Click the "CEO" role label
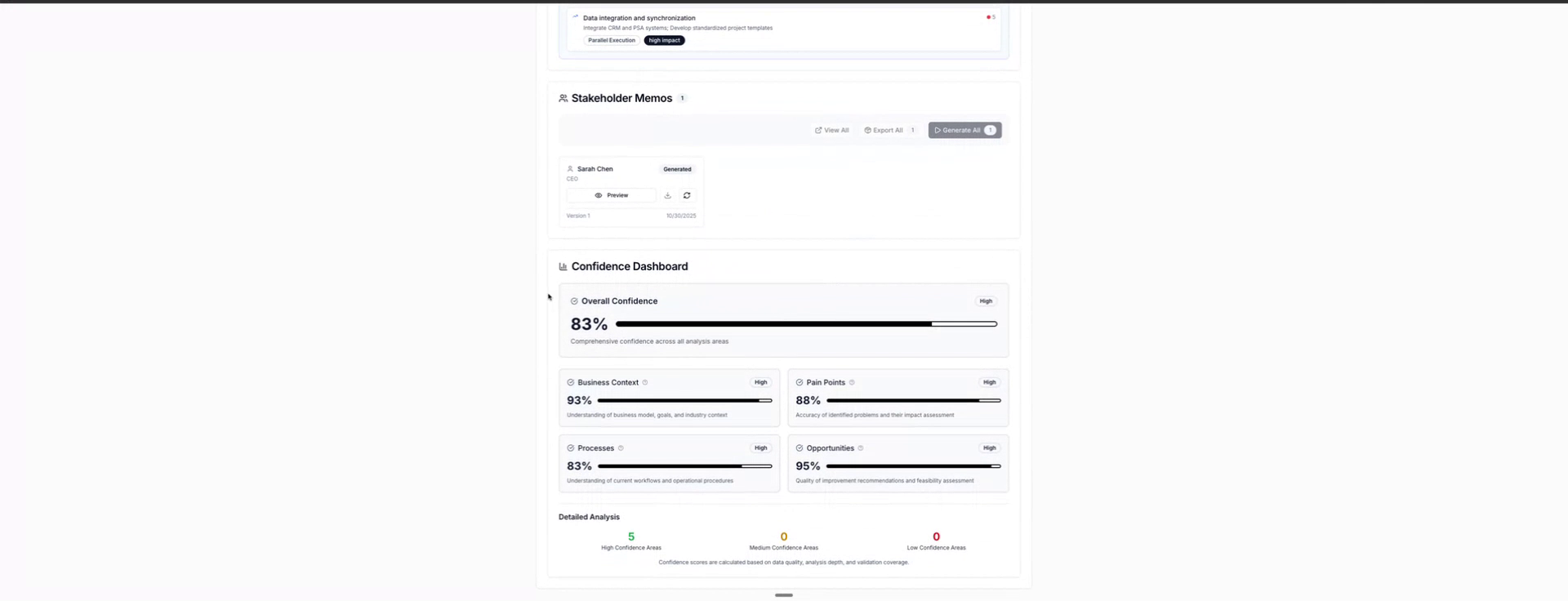 click(572, 179)
